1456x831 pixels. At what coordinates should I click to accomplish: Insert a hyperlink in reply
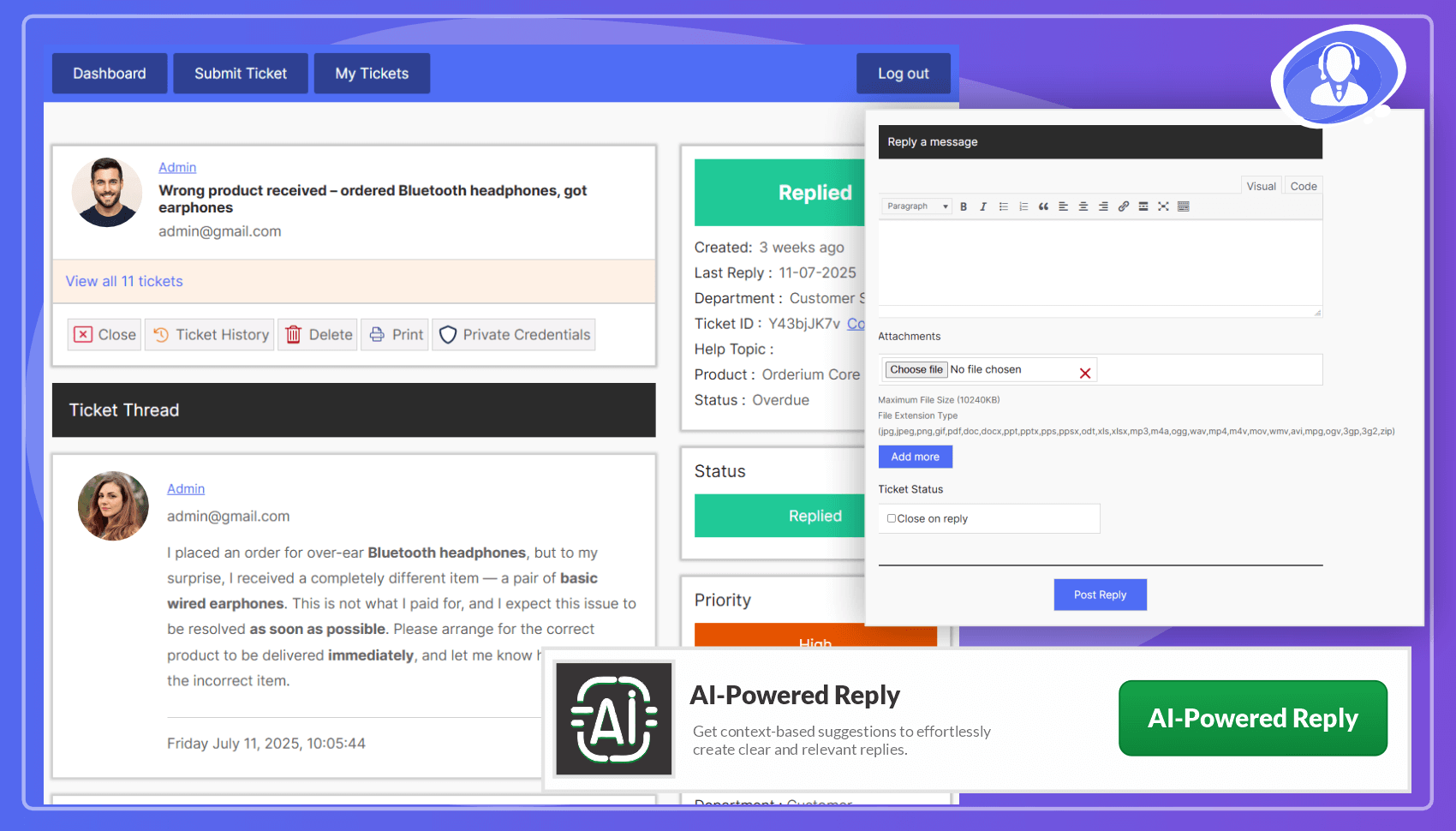click(1124, 206)
